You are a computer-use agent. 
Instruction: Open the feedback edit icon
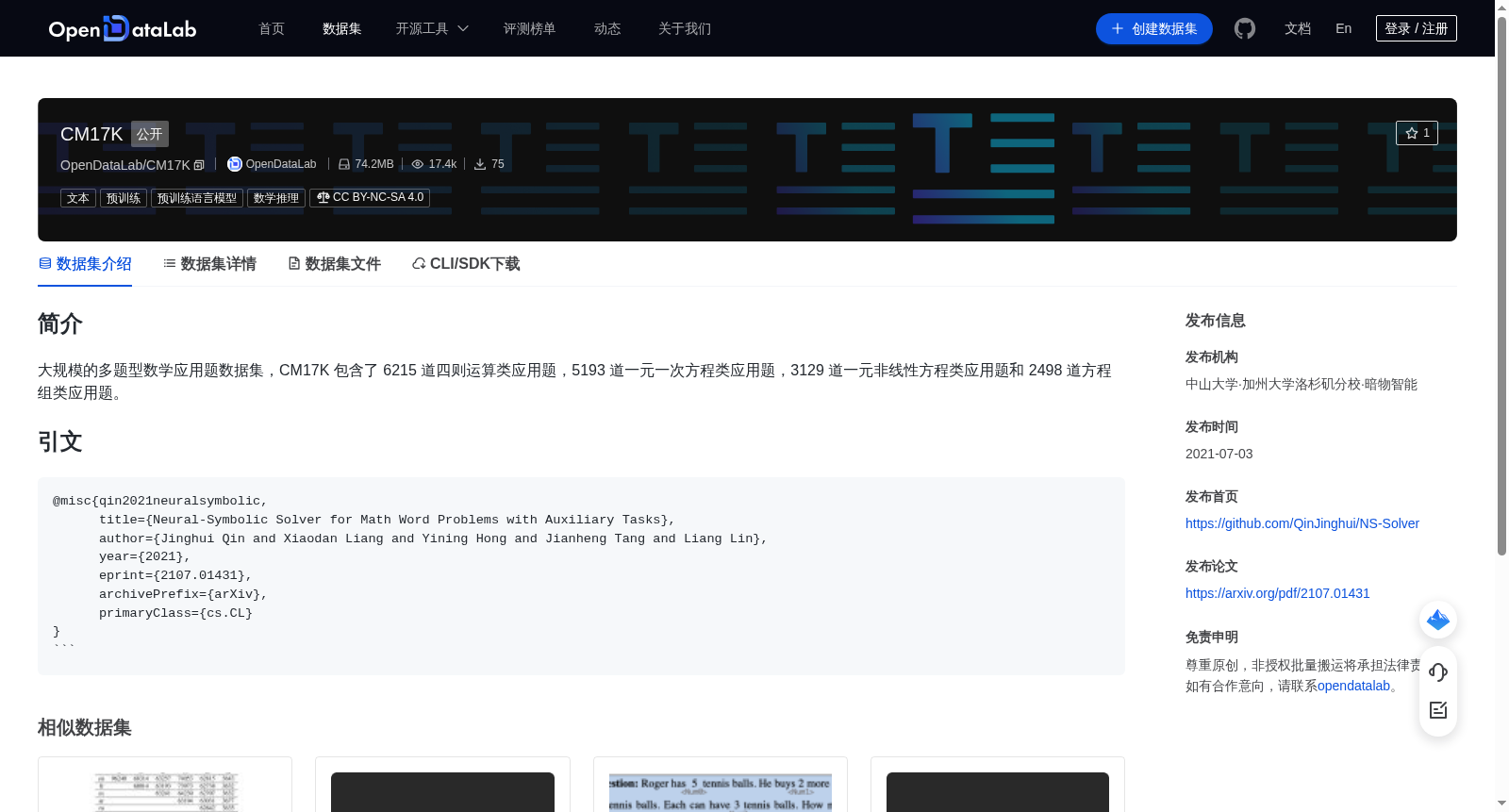click(1438, 710)
